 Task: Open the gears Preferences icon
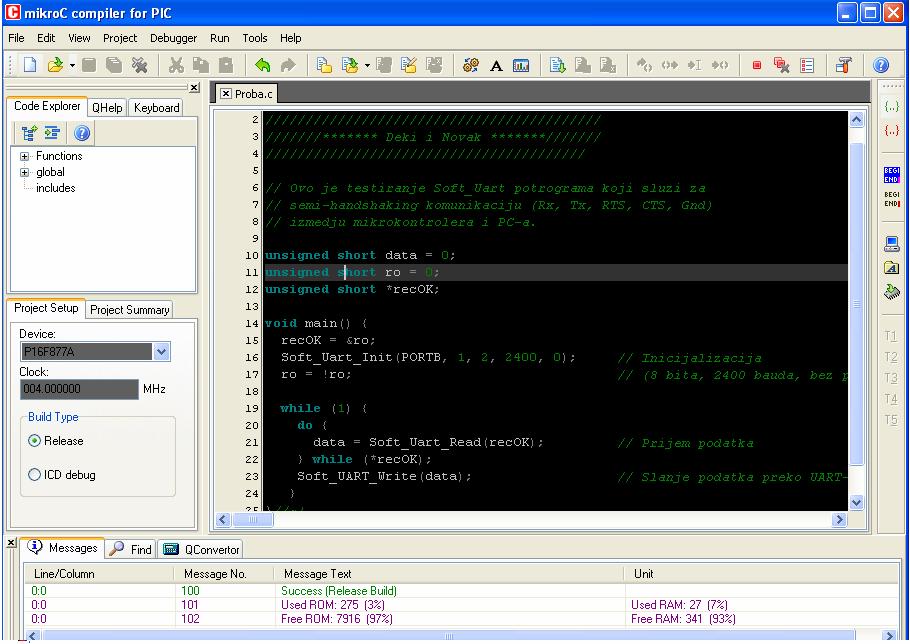(x=471, y=65)
